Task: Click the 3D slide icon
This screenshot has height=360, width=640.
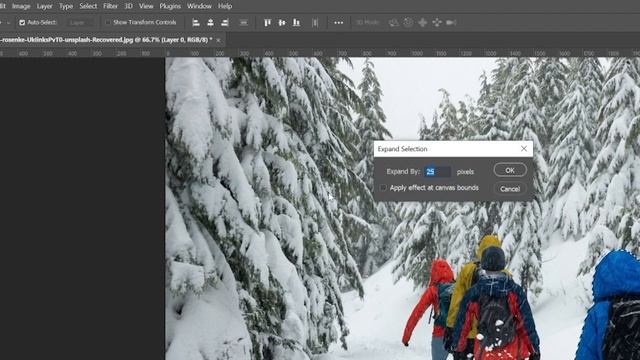Action: (437, 22)
